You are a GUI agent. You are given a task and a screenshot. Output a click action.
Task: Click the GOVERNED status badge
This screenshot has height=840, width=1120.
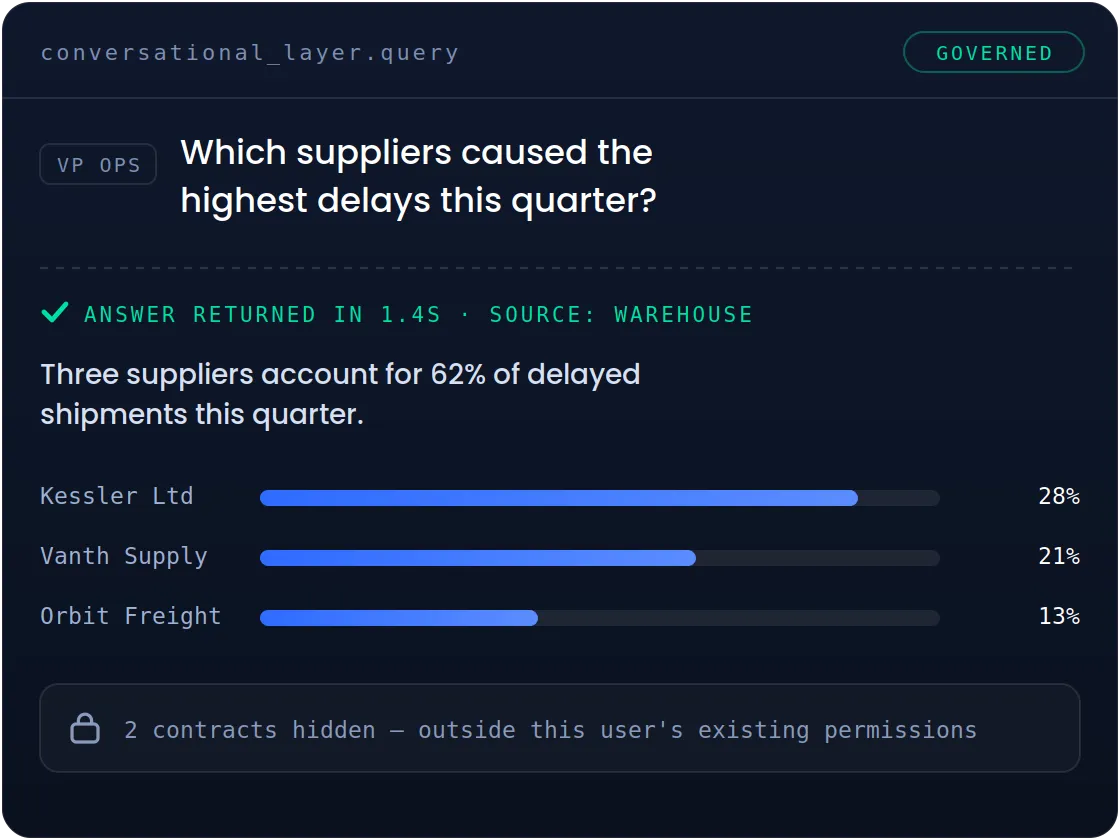click(994, 52)
